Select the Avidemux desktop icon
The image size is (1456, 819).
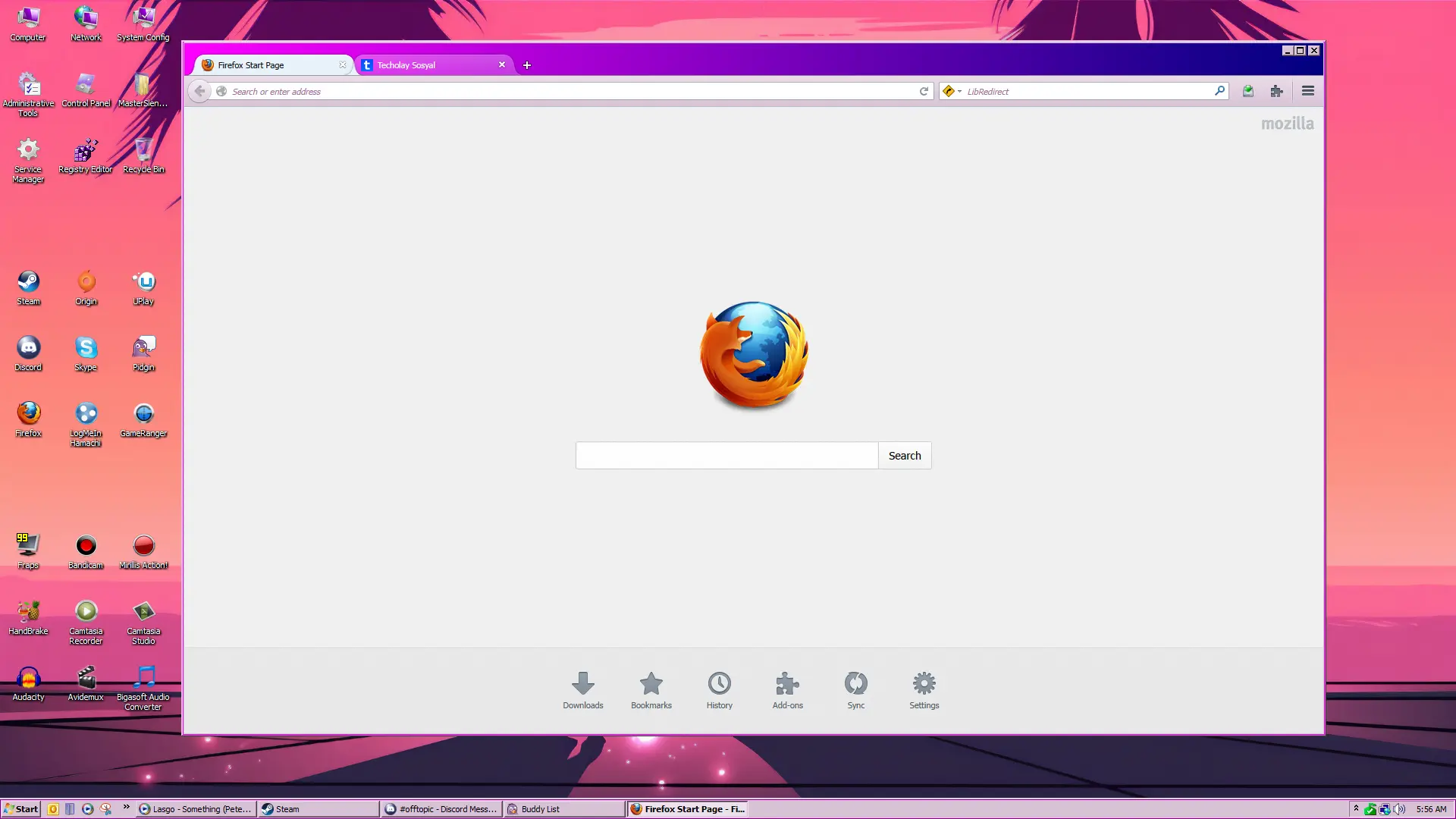click(x=86, y=684)
